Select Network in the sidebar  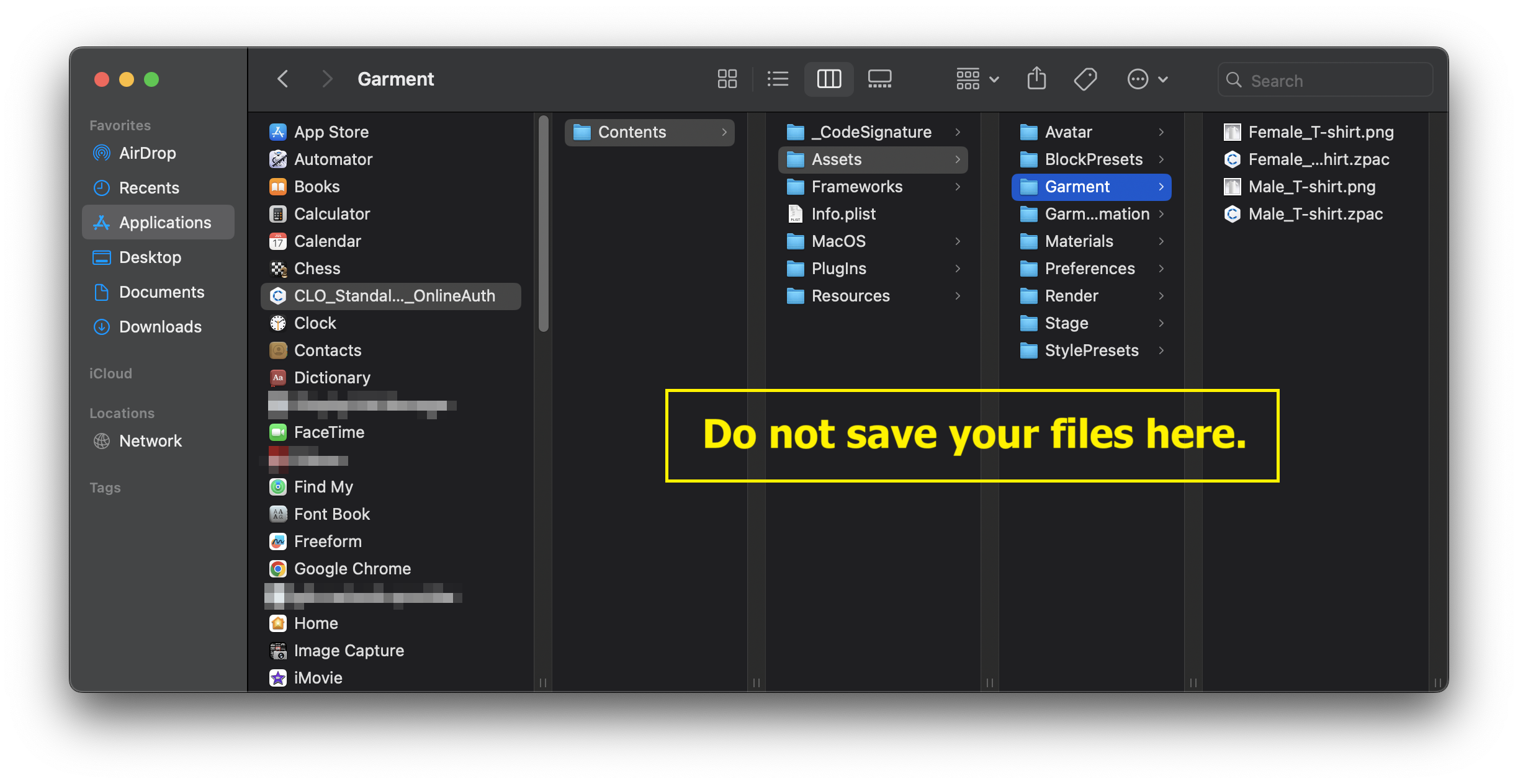point(158,441)
